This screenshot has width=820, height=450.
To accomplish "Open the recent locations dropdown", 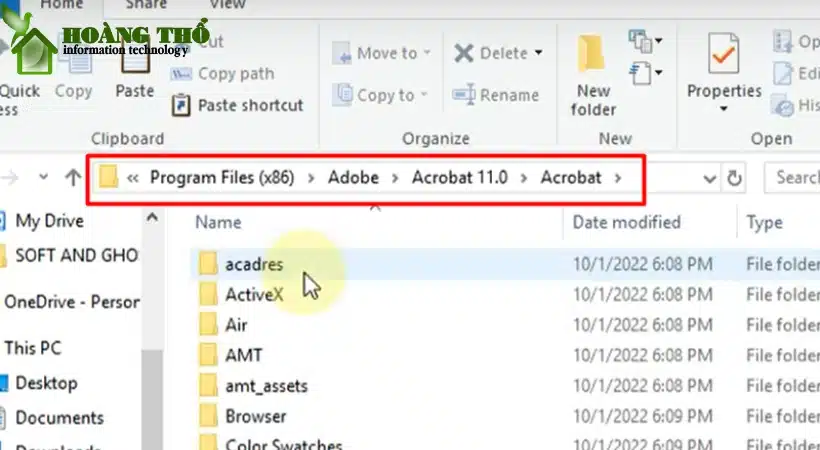I will pos(43,177).
